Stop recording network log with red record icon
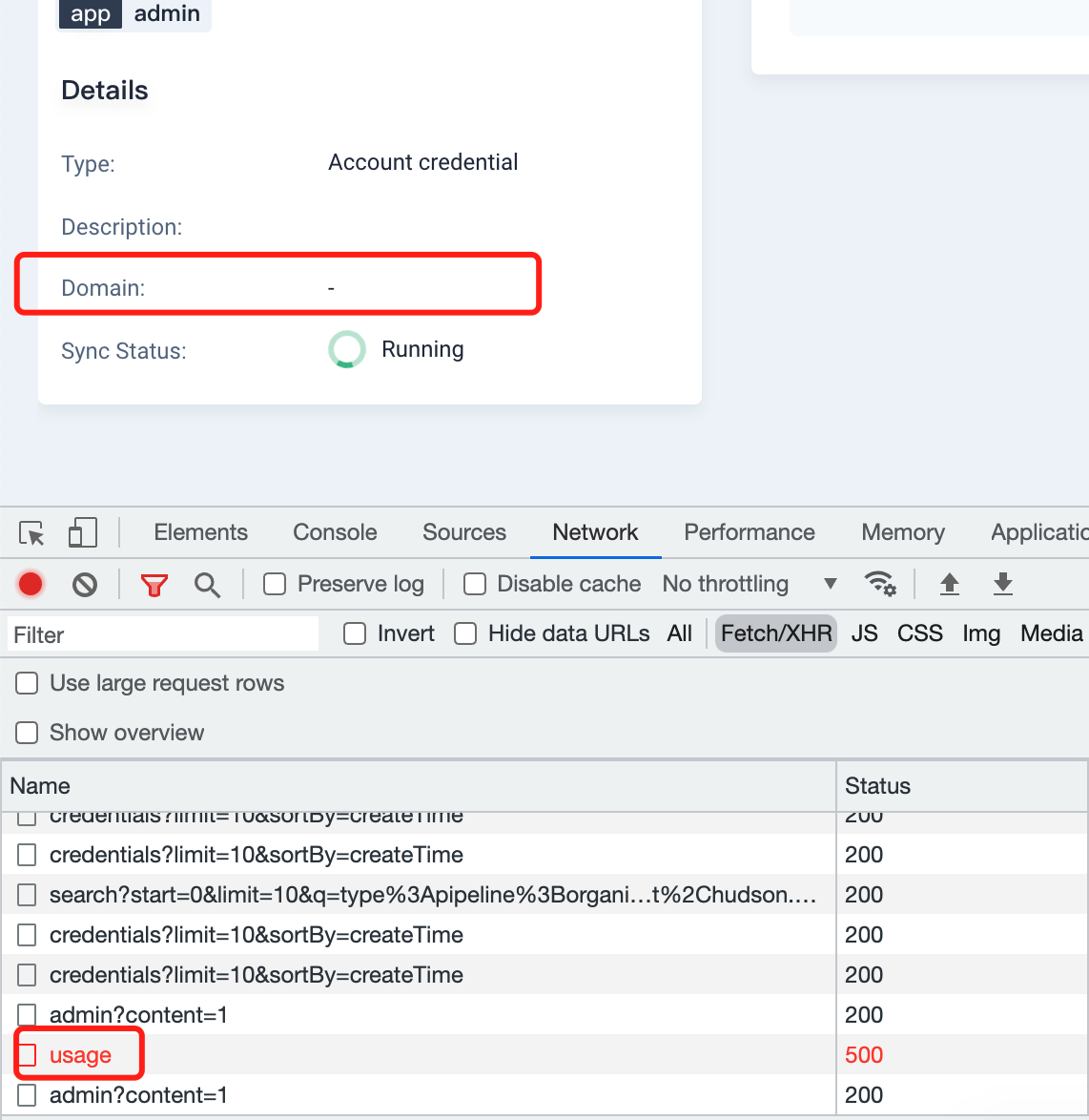The height and width of the screenshot is (1120, 1089). tap(30, 584)
